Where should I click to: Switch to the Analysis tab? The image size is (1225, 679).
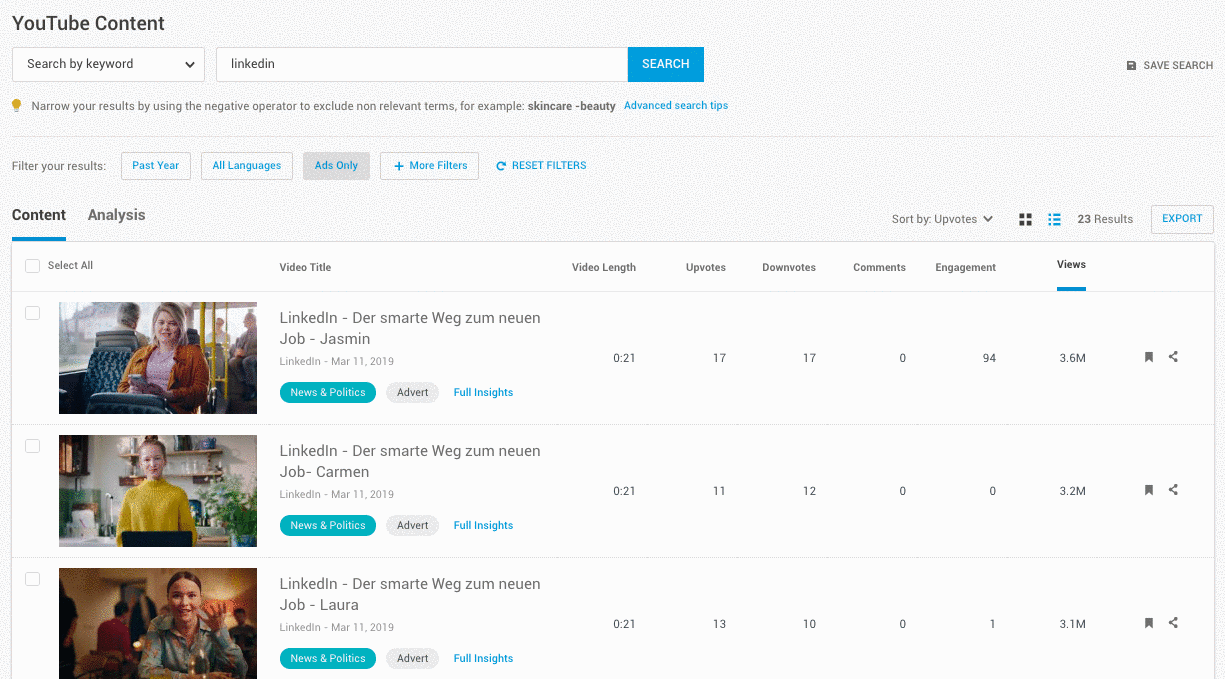pyautogui.click(x=116, y=215)
